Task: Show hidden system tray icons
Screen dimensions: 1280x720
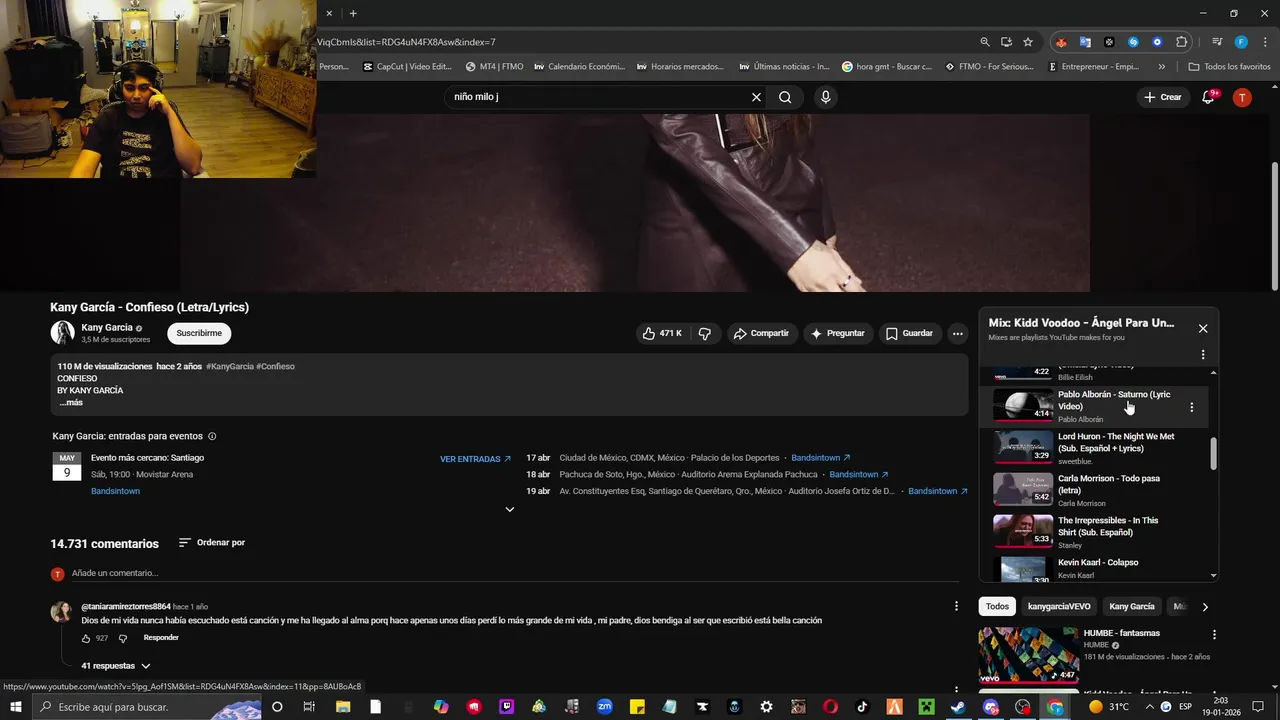Action: coord(1148,707)
